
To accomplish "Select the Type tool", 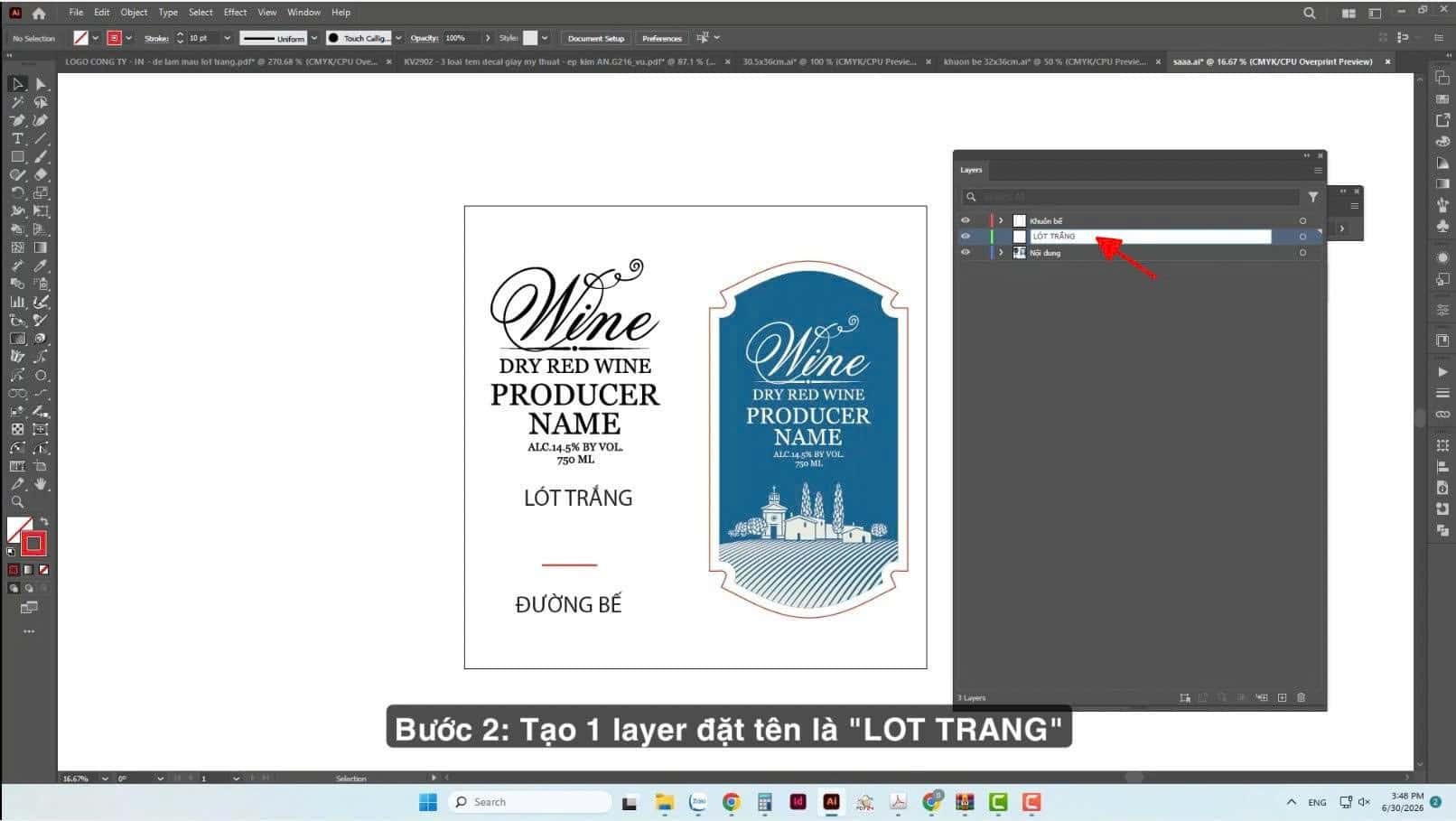I will click(x=17, y=138).
